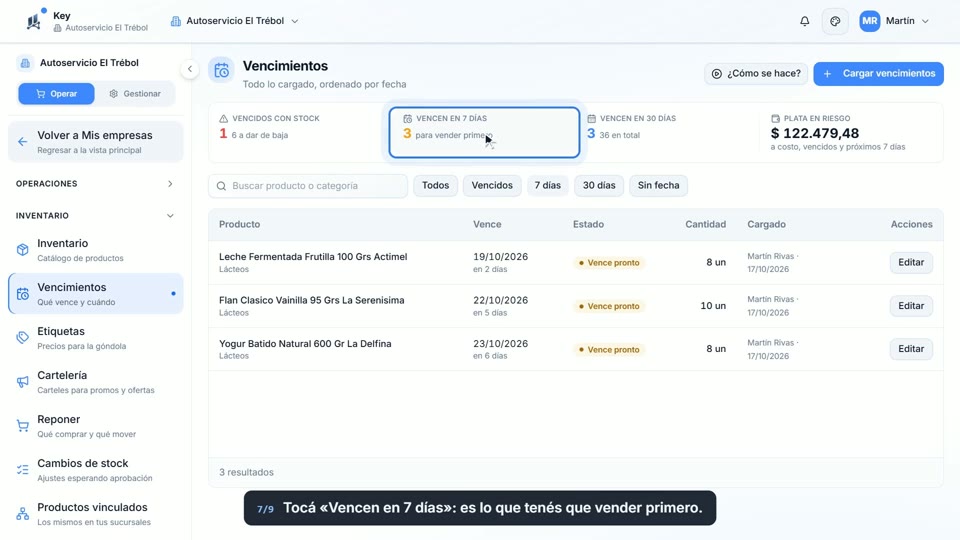Click Volver a Mis empresas
Image resolution: width=960 pixels, height=540 pixels.
pos(96,142)
